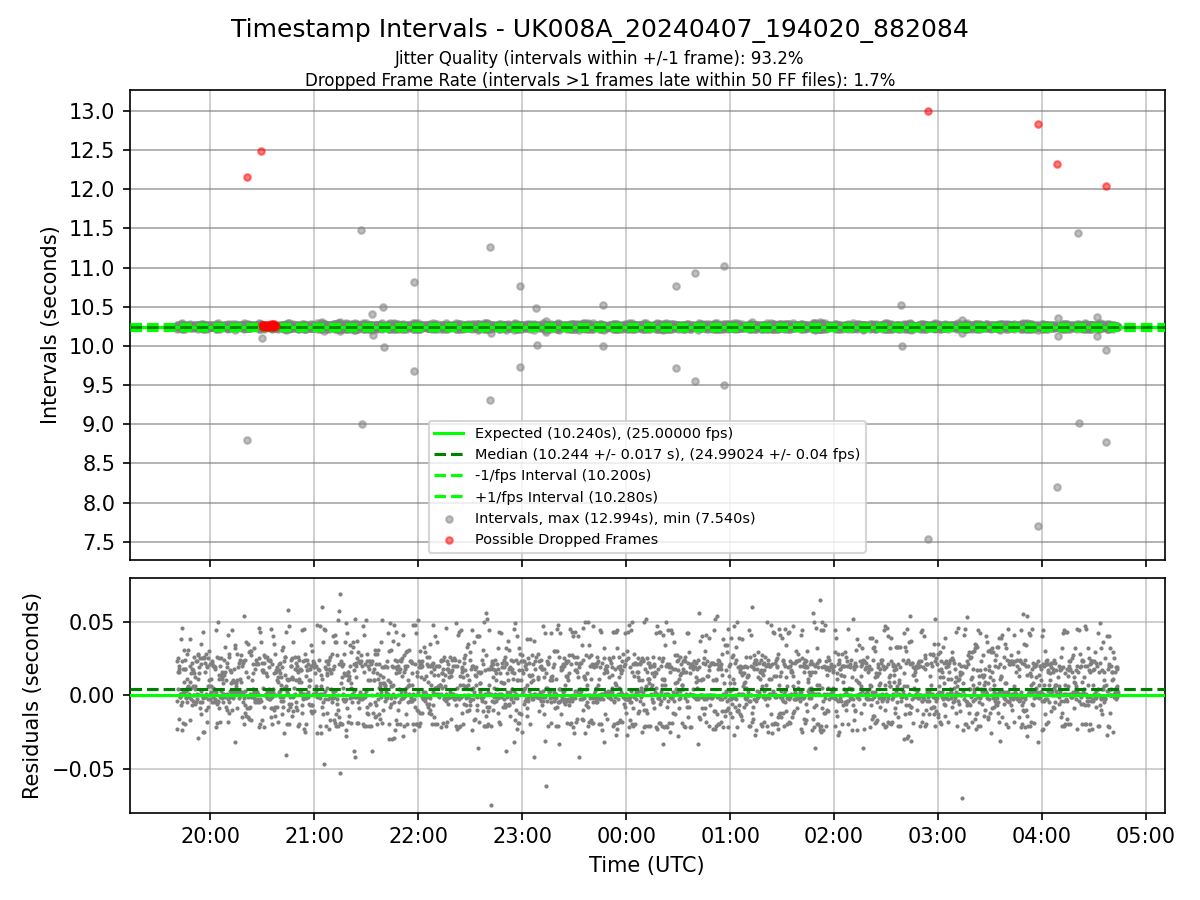The height and width of the screenshot is (900, 1200).
Task: Click the 10.5 y-axis tick label
Action: [94, 307]
